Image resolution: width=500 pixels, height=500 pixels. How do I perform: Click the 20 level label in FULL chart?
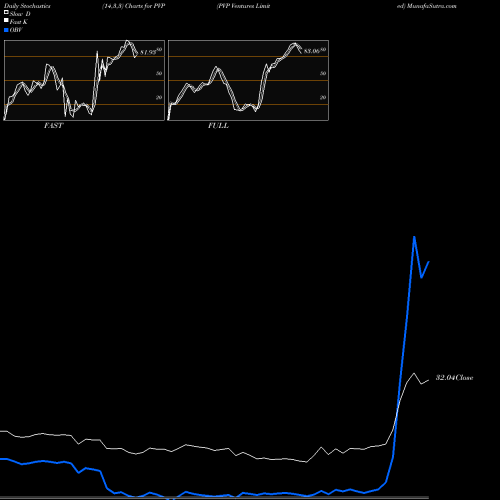click(323, 97)
